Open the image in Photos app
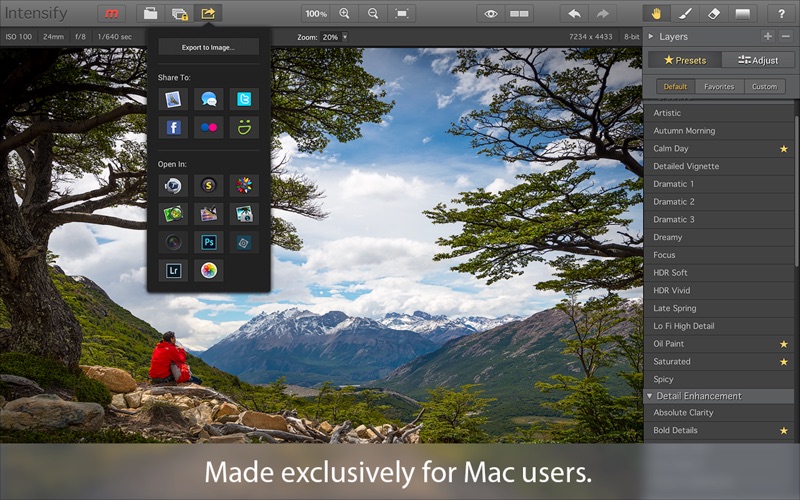This screenshot has height=500, width=800. coord(208,270)
